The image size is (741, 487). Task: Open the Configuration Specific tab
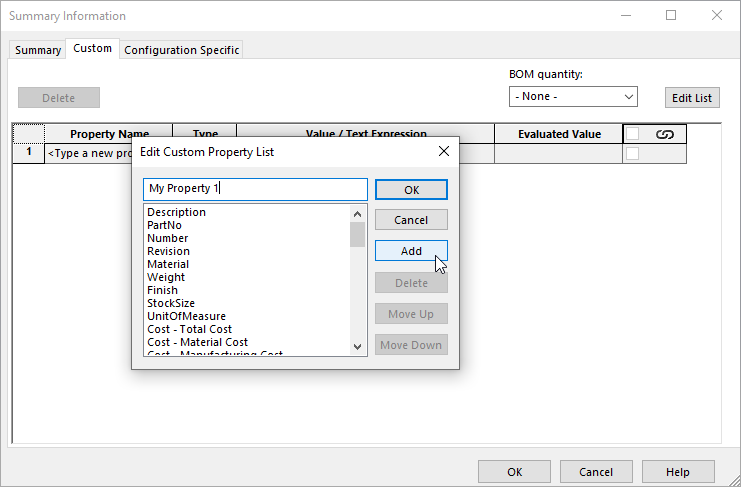(181, 50)
